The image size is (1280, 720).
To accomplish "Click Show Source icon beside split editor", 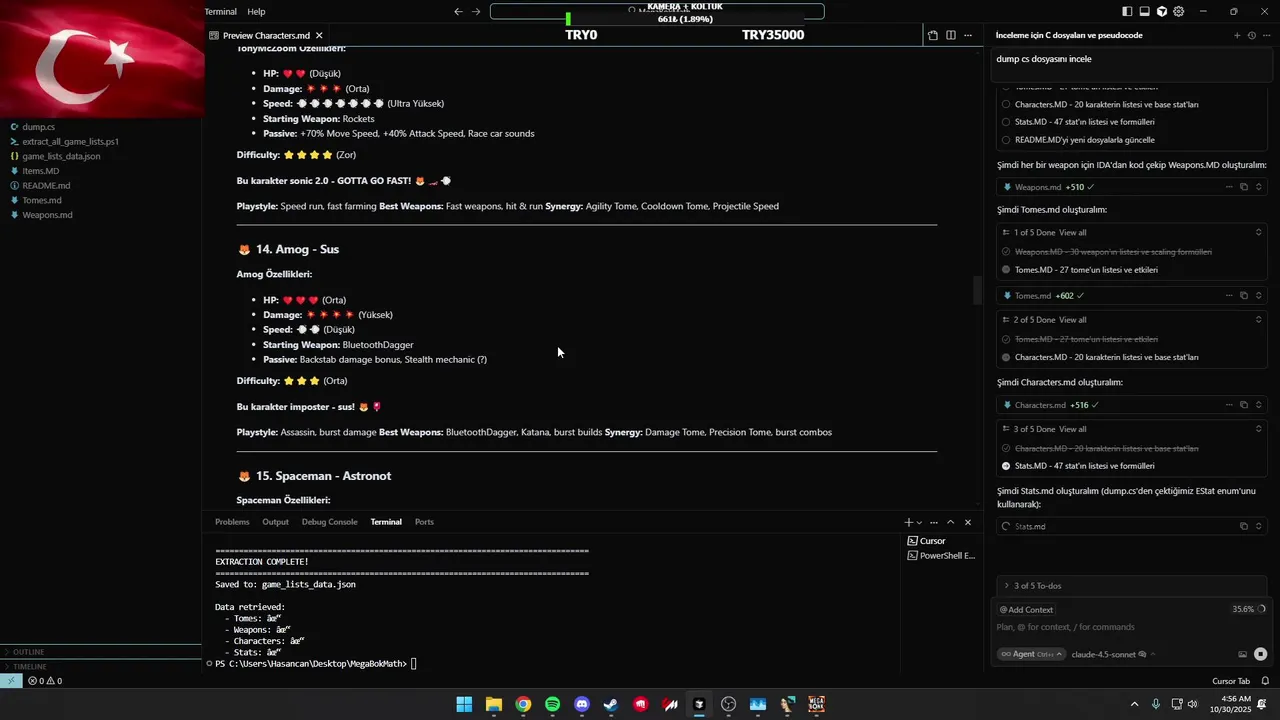I will point(933,35).
